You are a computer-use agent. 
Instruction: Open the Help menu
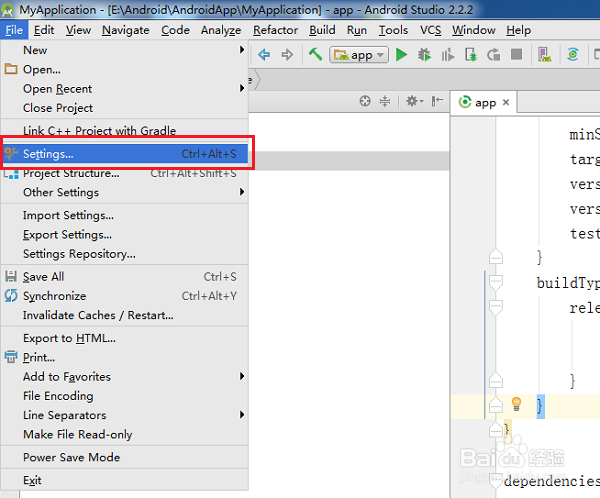[x=518, y=30]
